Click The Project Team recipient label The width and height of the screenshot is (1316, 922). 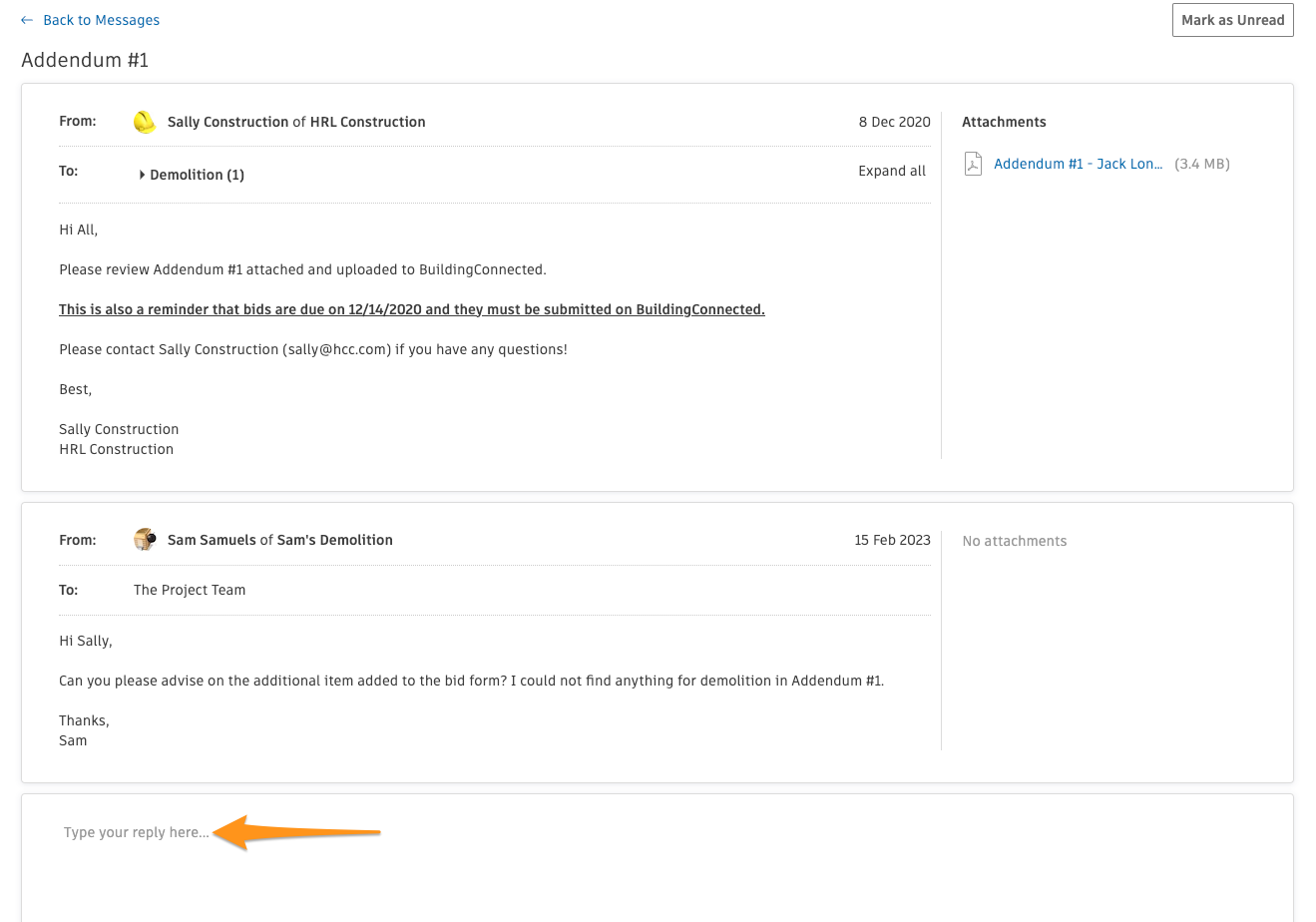click(x=189, y=590)
